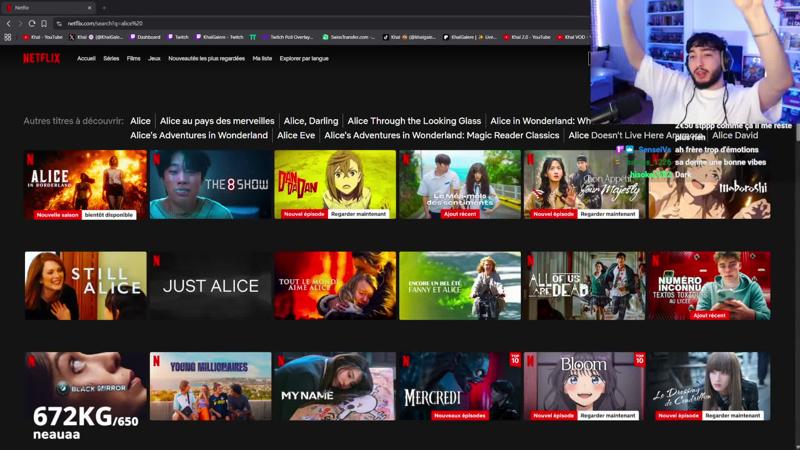The image size is (800, 450).
Task: Click 'Alice Through the Looking Glass' suggestion
Action: click(x=414, y=121)
